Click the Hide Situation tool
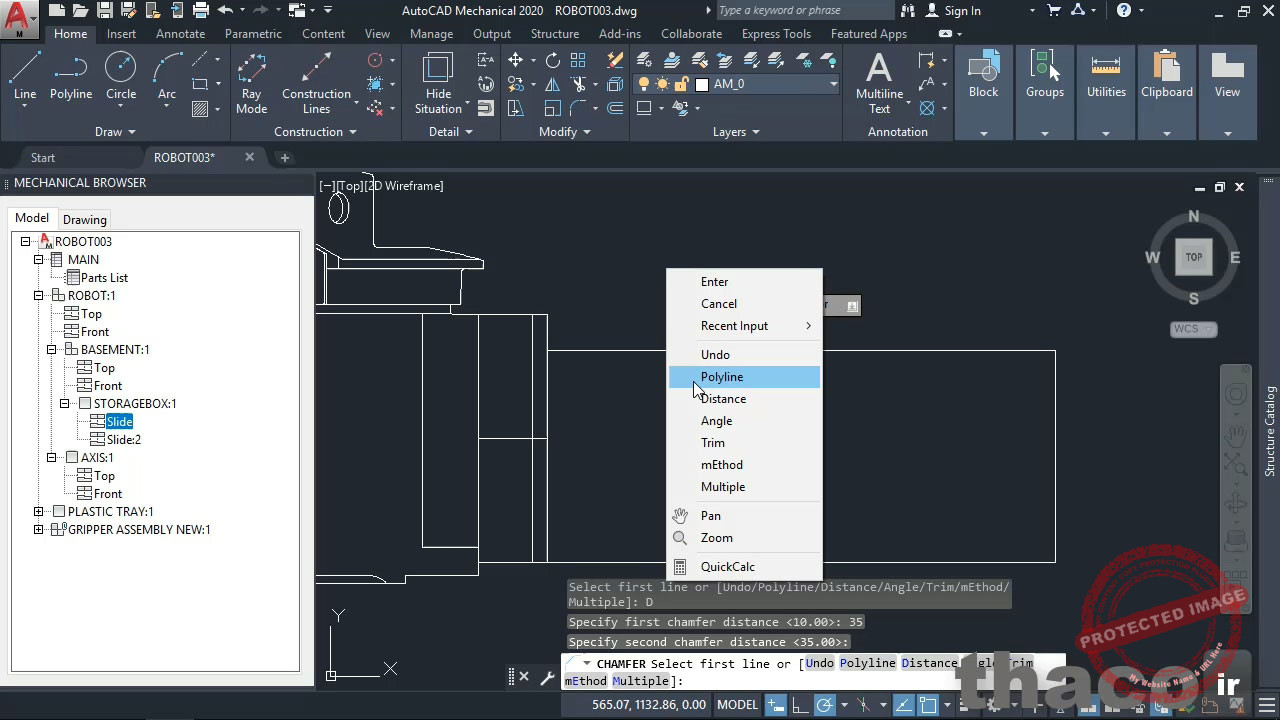This screenshot has width=1280, height=720. pyautogui.click(x=438, y=84)
